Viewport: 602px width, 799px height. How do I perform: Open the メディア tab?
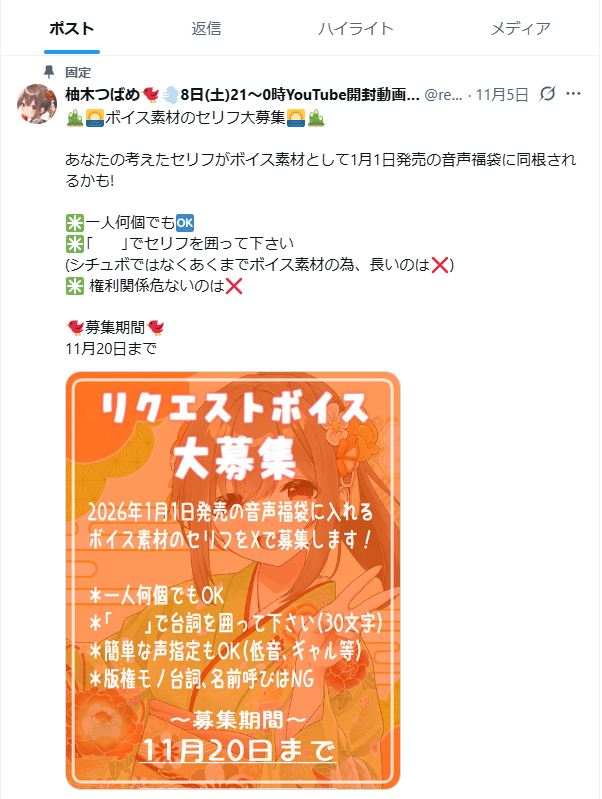(520, 29)
